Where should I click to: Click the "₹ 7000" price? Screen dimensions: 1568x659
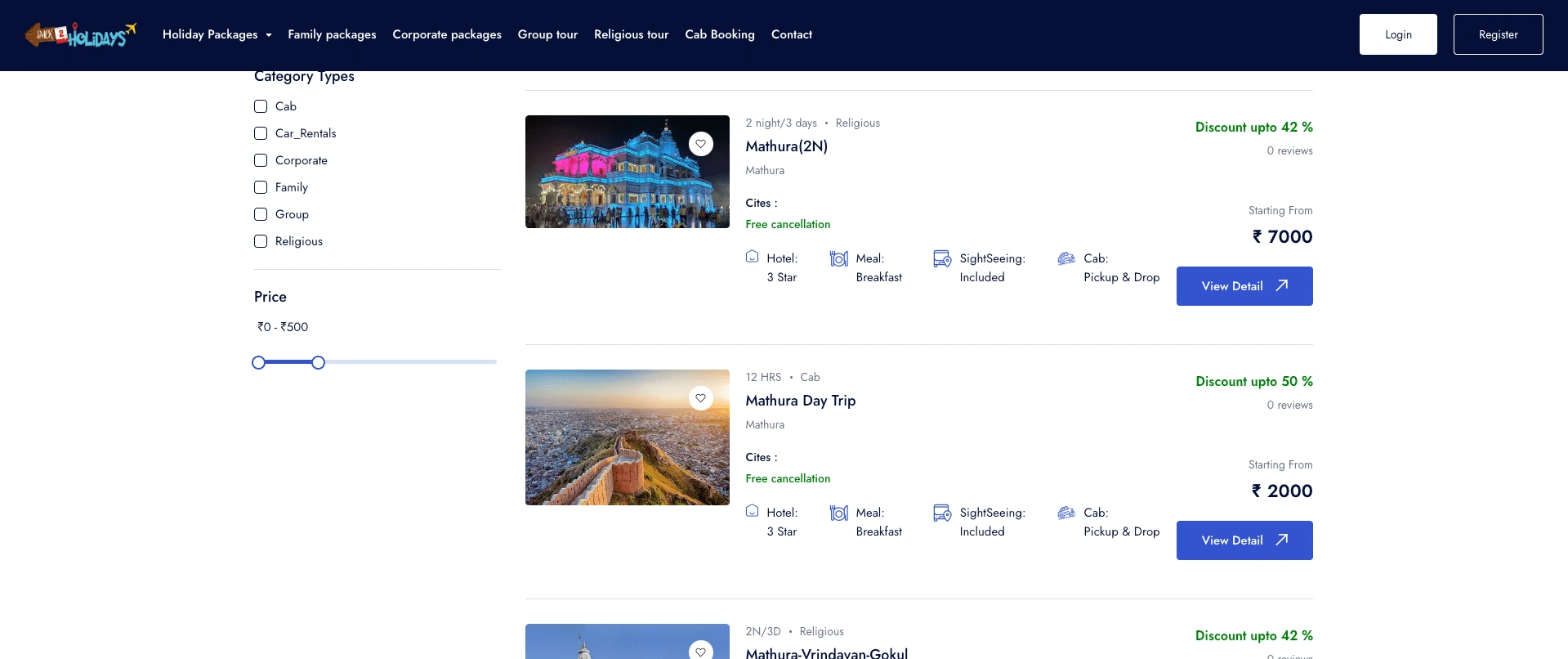click(1282, 237)
